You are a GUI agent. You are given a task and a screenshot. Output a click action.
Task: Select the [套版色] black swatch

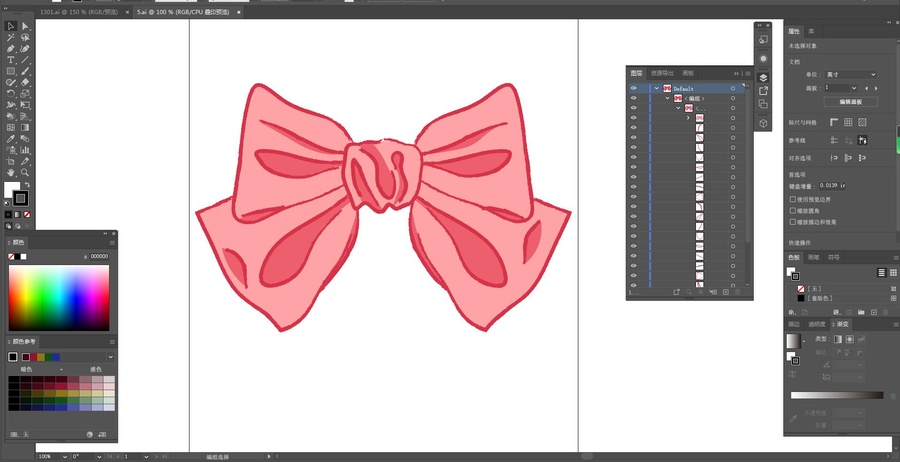tap(801, 298)
